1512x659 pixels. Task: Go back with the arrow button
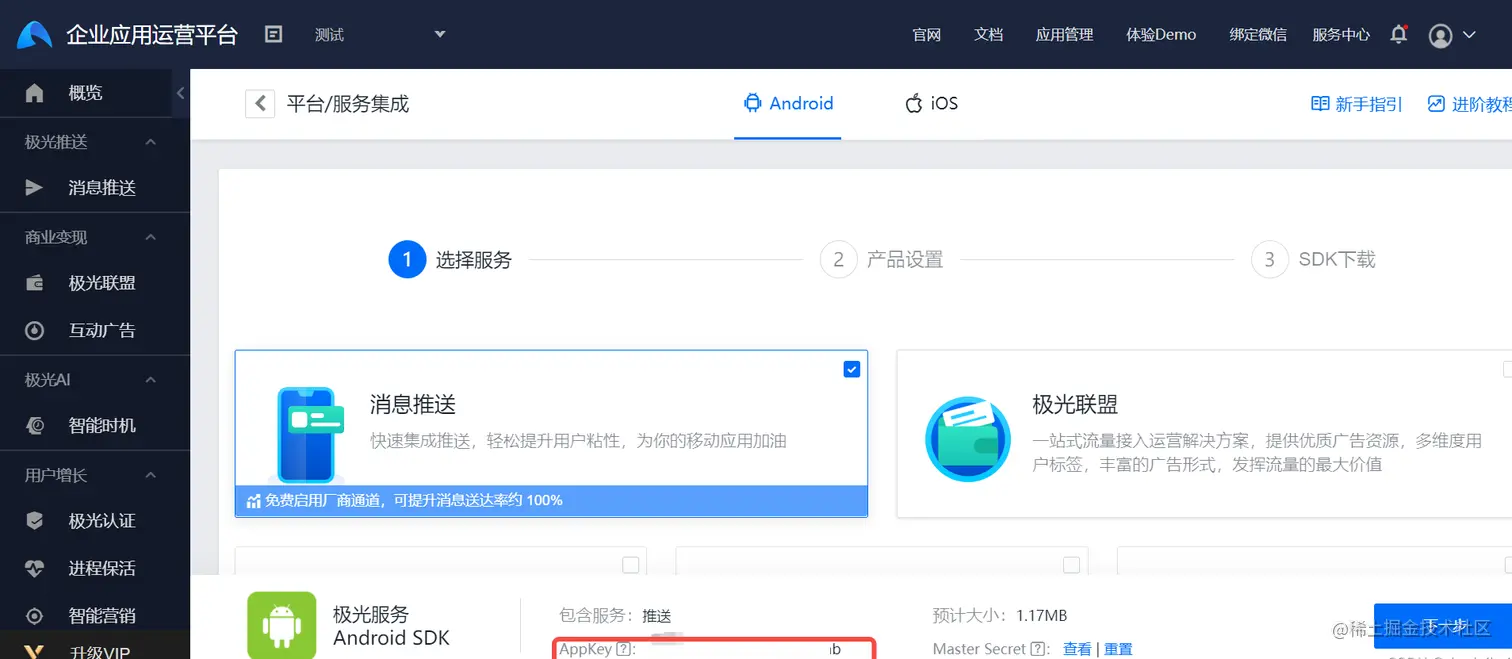coord(260,103)
